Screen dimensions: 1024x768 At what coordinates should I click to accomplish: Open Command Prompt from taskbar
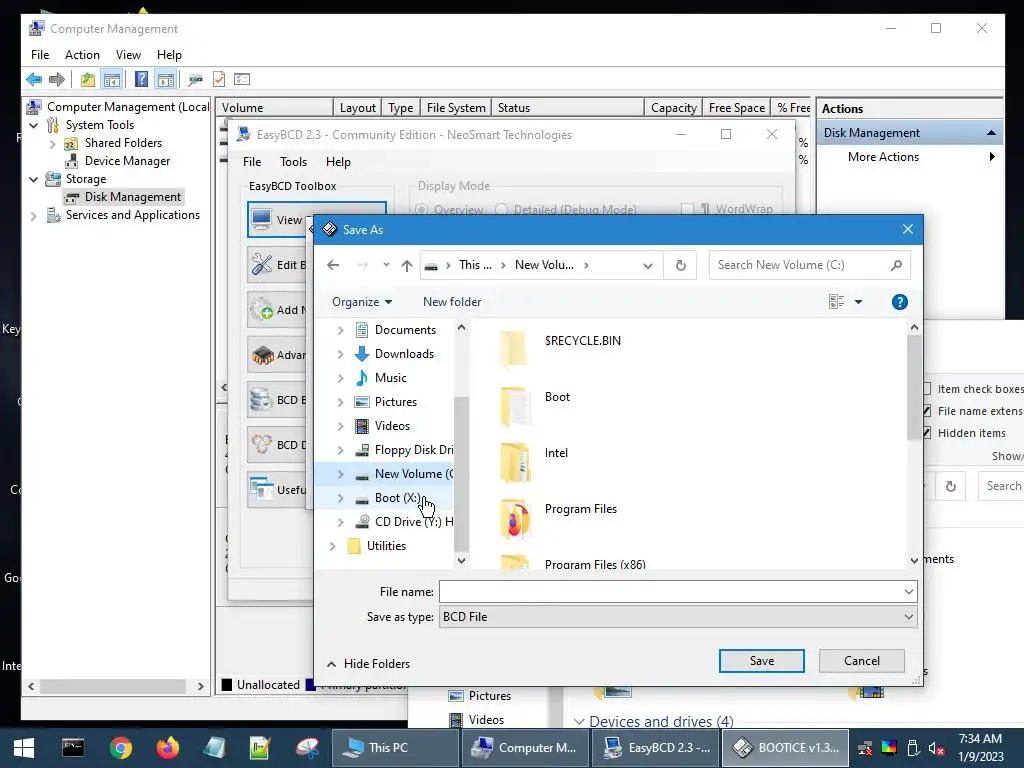73,747
